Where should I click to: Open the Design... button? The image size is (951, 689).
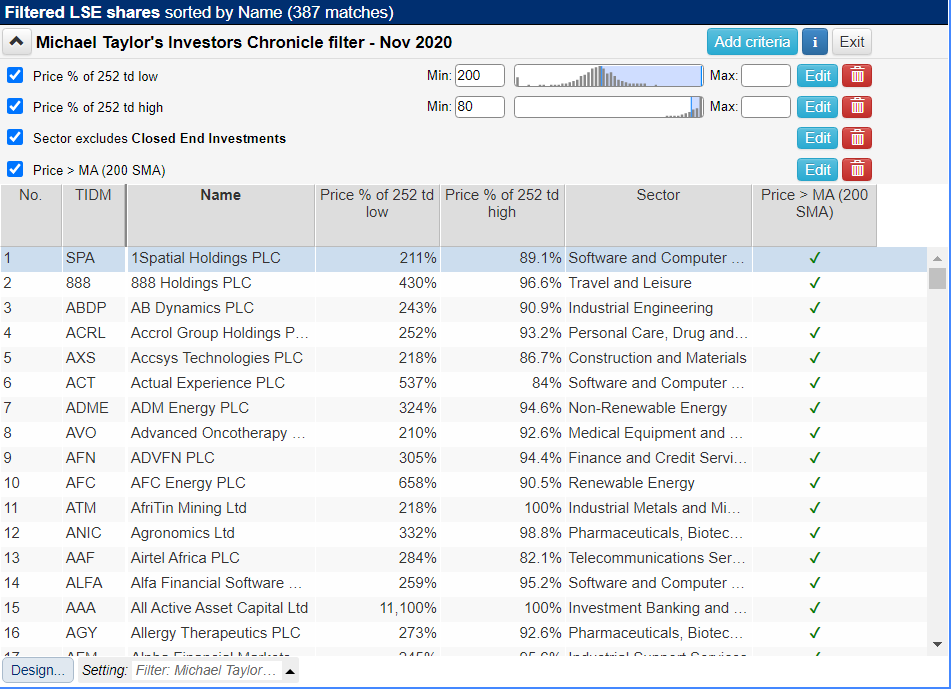click(38, 670)
